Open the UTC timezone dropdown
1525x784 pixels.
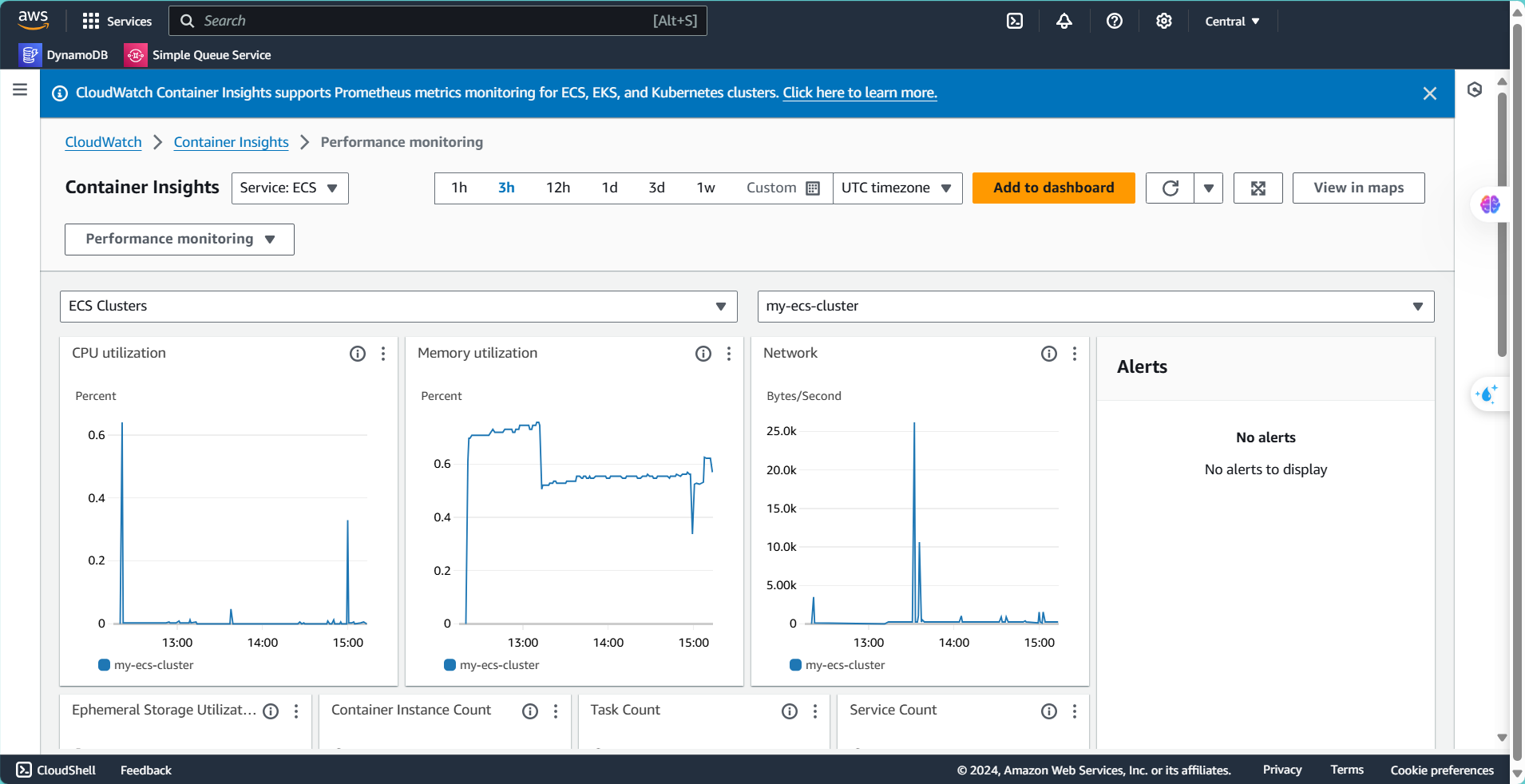point(897,188)
